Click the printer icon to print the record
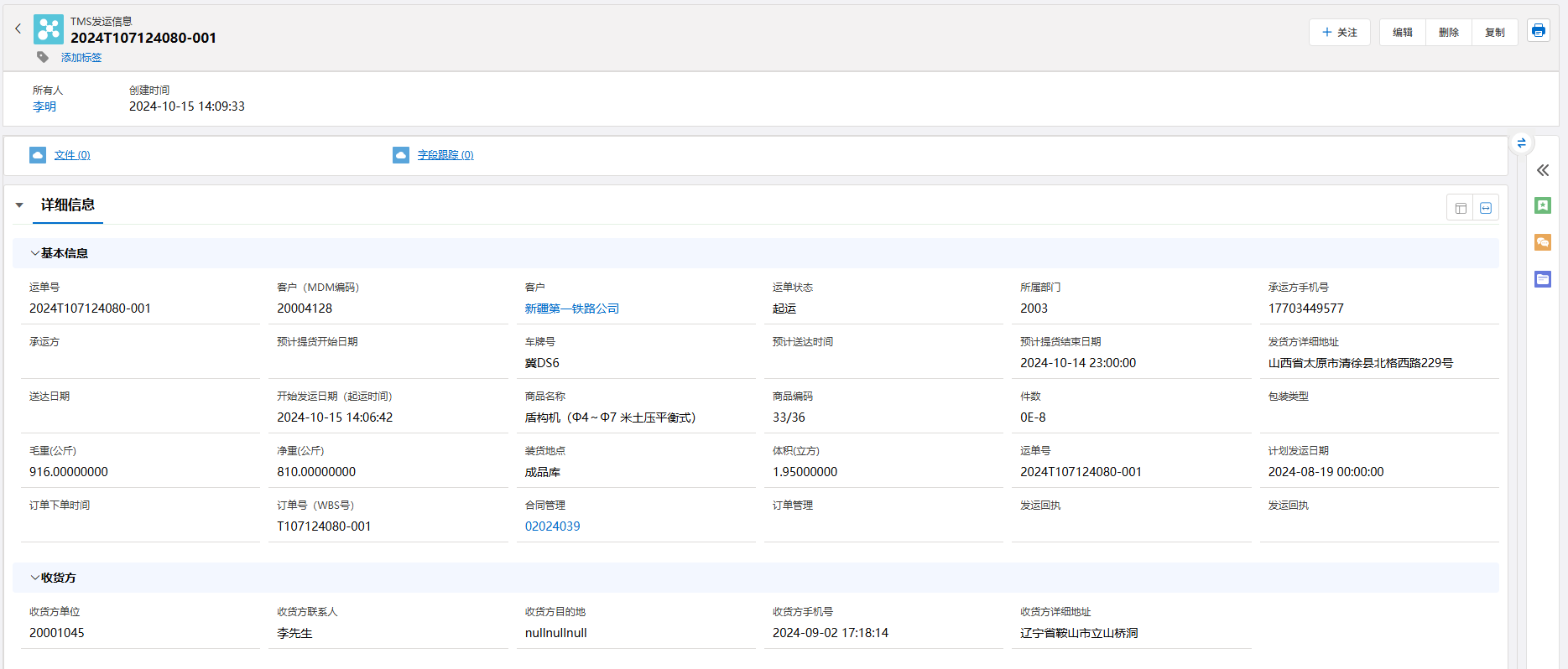 pos(1538,31)
